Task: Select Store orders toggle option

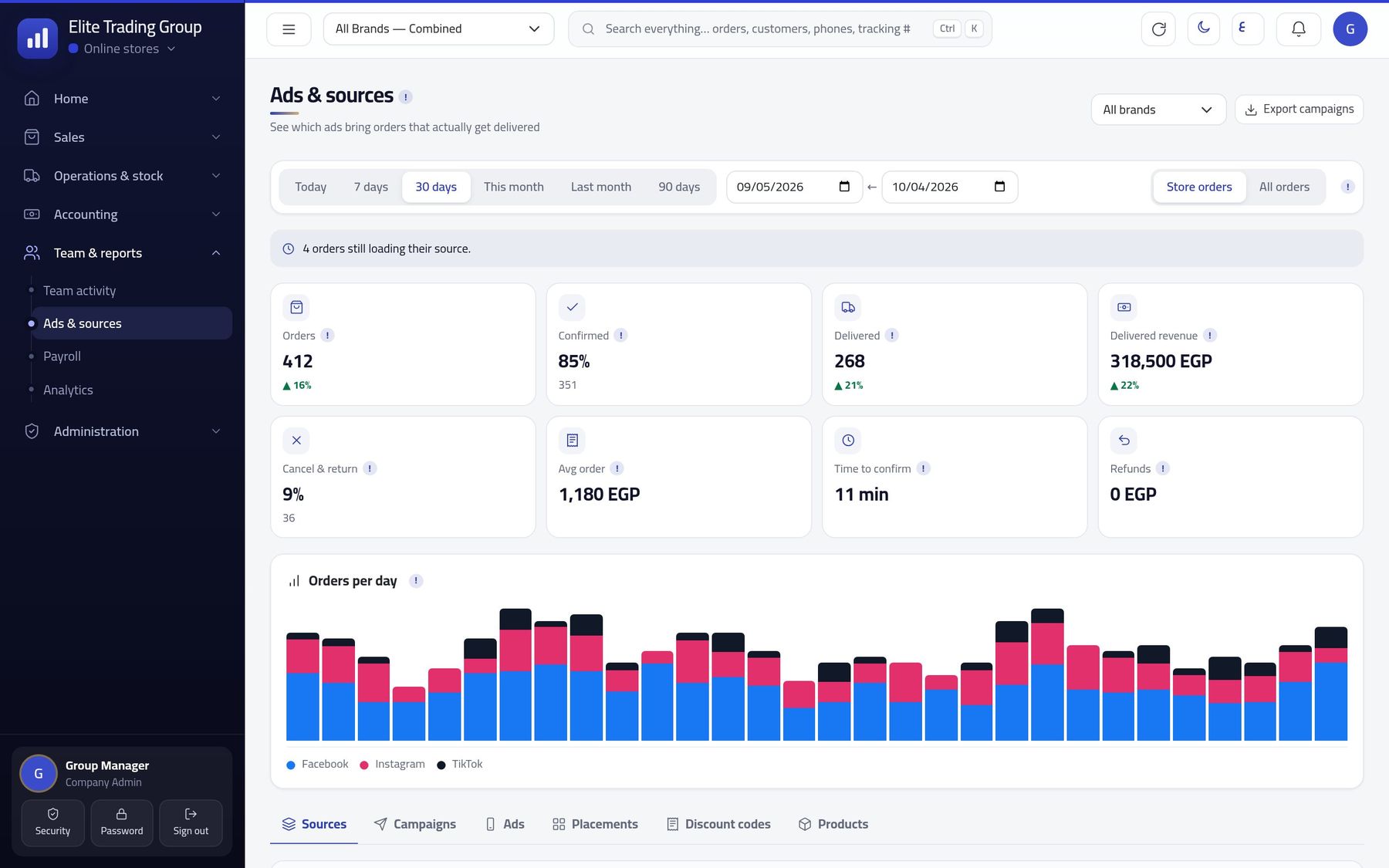Action: [1199, 187]
